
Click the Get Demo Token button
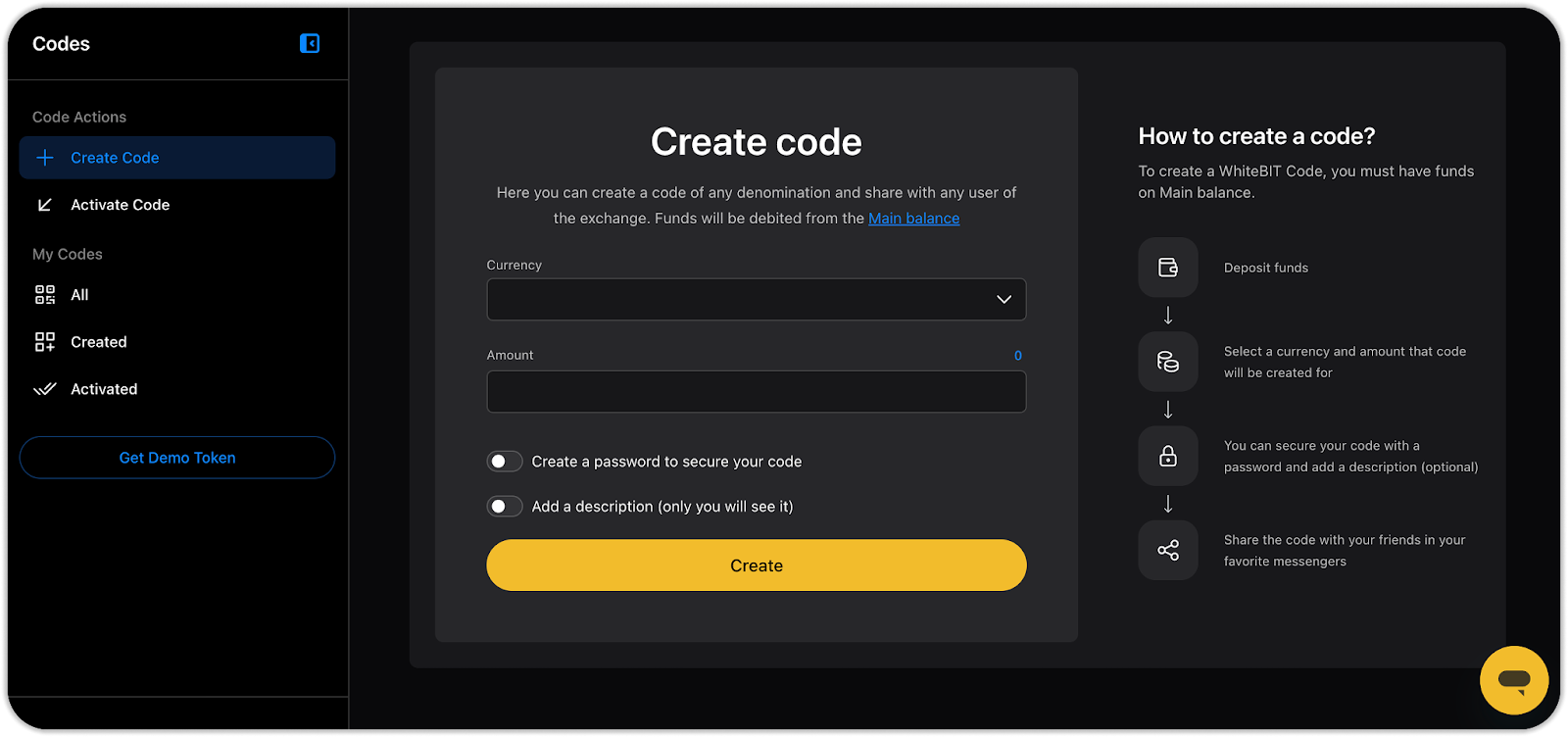pyautogui.click(x=177, y=458)
